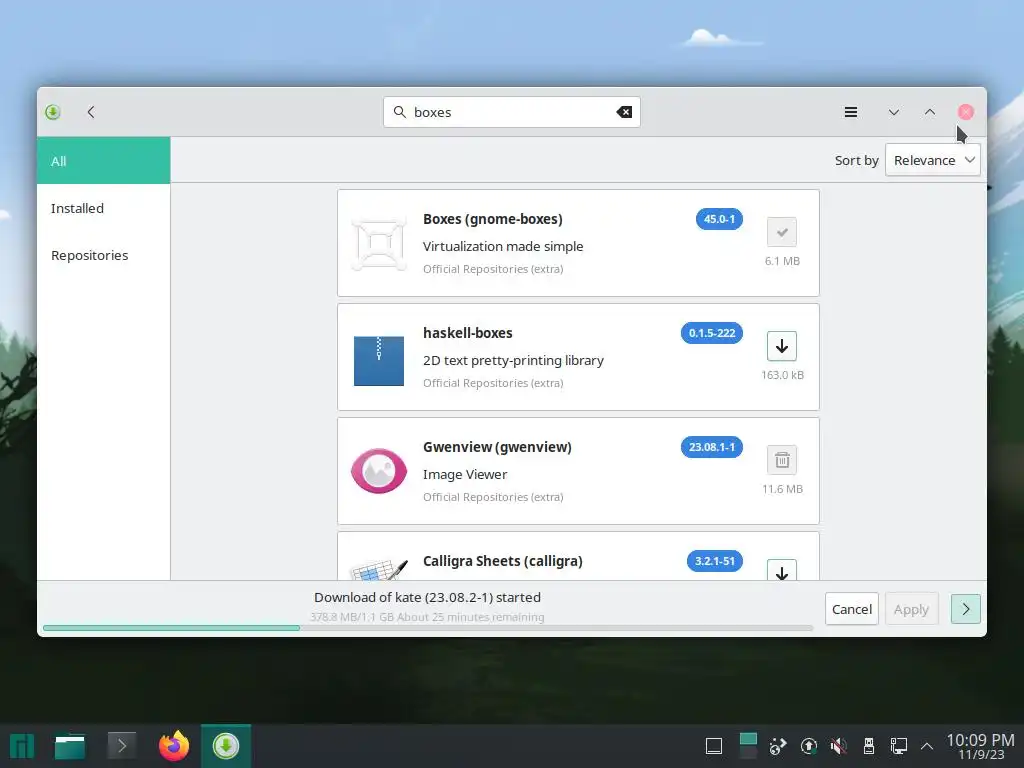Maximize window with up chevron

click(929, 112)
